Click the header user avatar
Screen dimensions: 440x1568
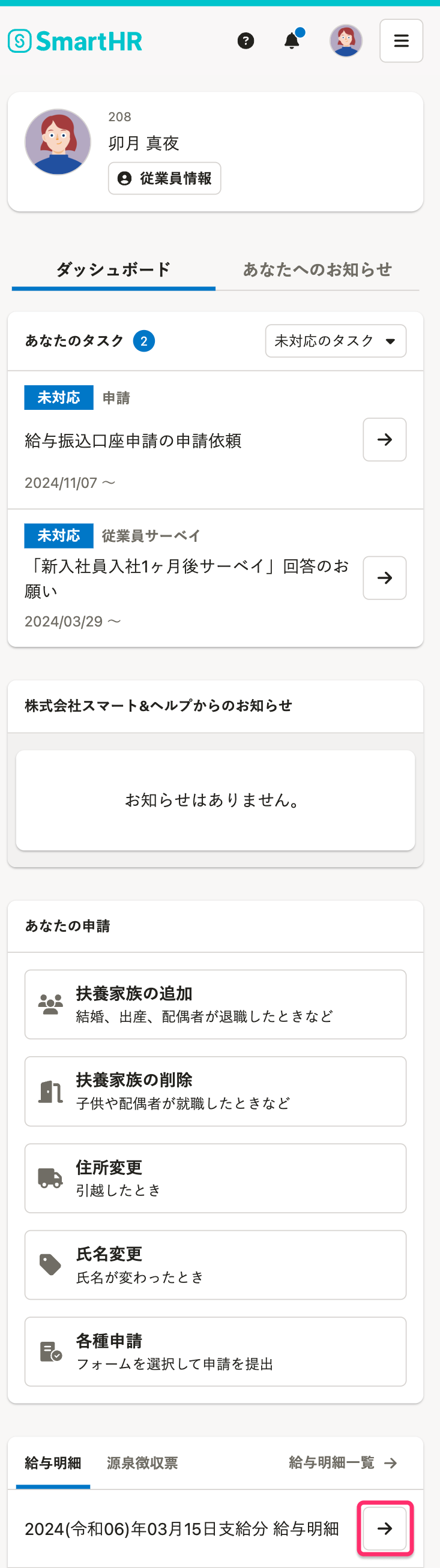point(346,41)
